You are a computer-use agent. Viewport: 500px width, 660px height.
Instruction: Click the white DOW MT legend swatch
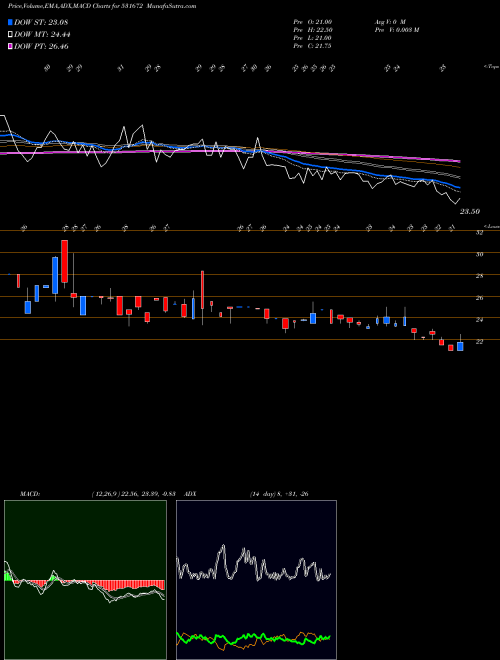click(10, 35)
